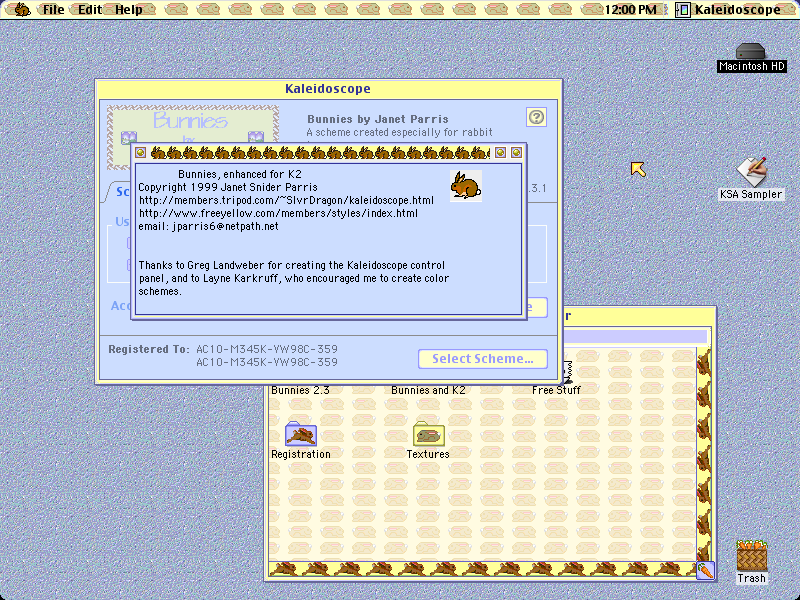
Task: Select the Trash basket icon
Action: [751, 561]
